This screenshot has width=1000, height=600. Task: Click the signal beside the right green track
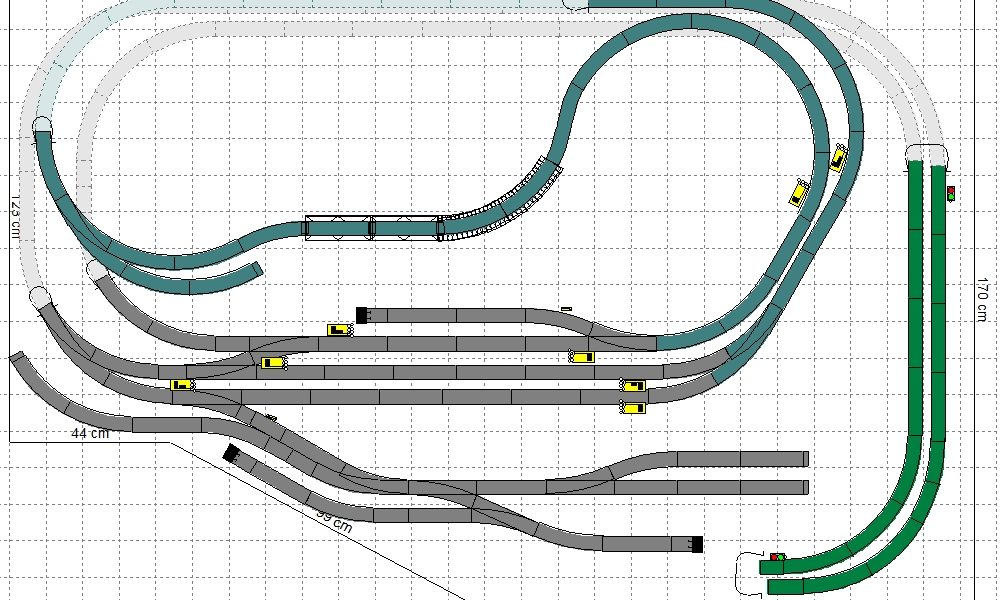pyautogui.click(x=950, y=193)
